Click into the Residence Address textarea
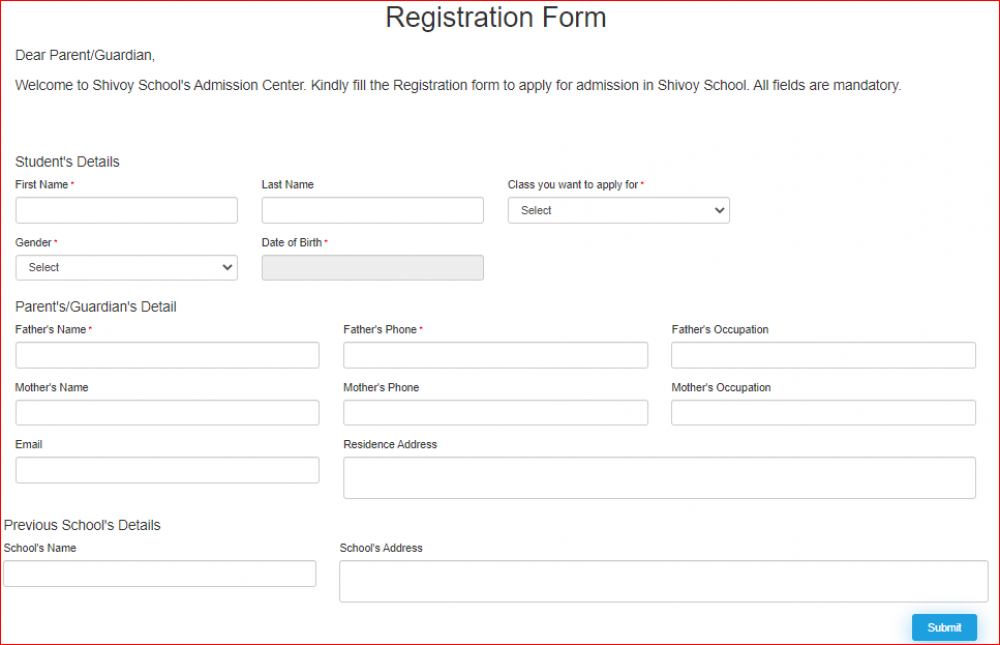This screenshot has width=1000, height=645. [x=659, y=477]
